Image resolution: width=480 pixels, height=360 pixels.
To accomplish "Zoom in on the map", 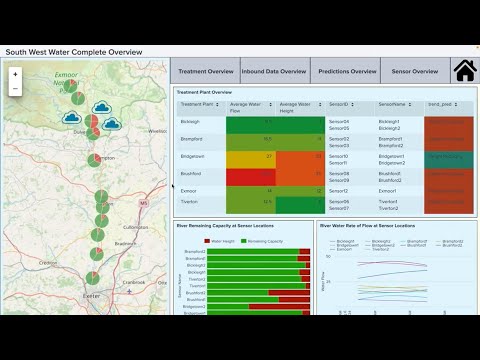I will coord(15,74).
